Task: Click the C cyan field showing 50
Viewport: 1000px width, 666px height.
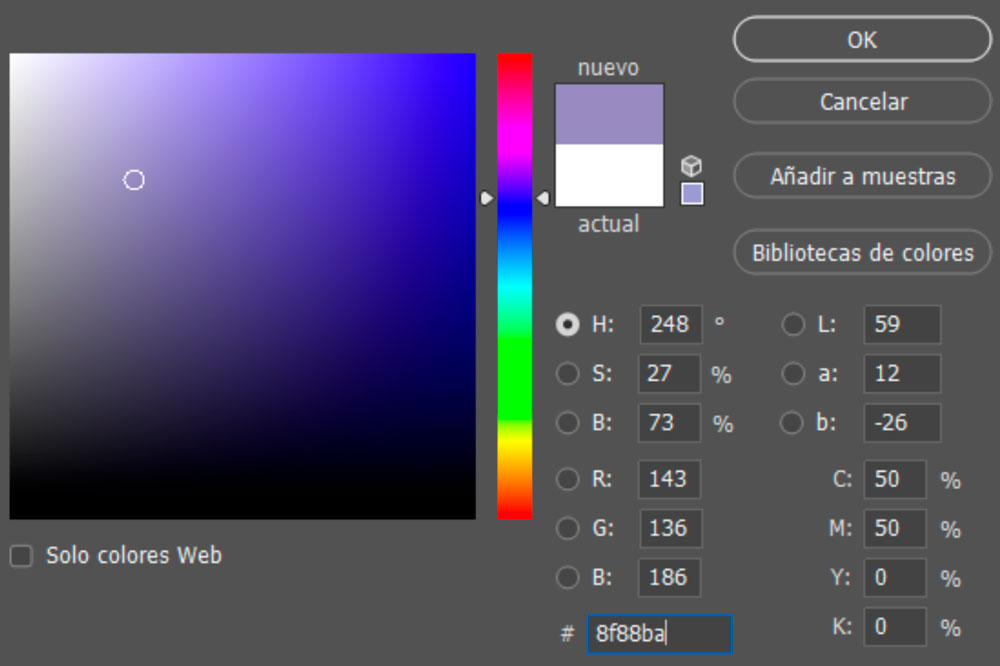Action: tap(895, 479)
